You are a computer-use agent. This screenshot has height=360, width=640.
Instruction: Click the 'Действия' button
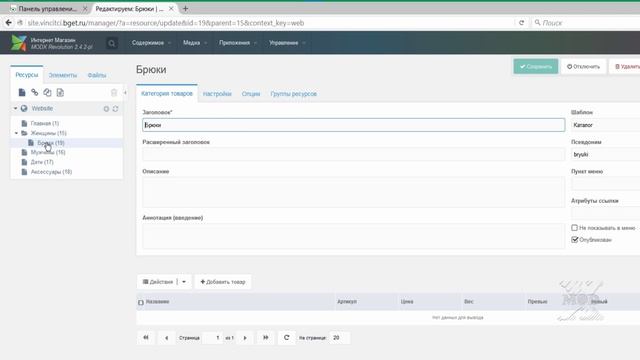(x=158, y=282)
